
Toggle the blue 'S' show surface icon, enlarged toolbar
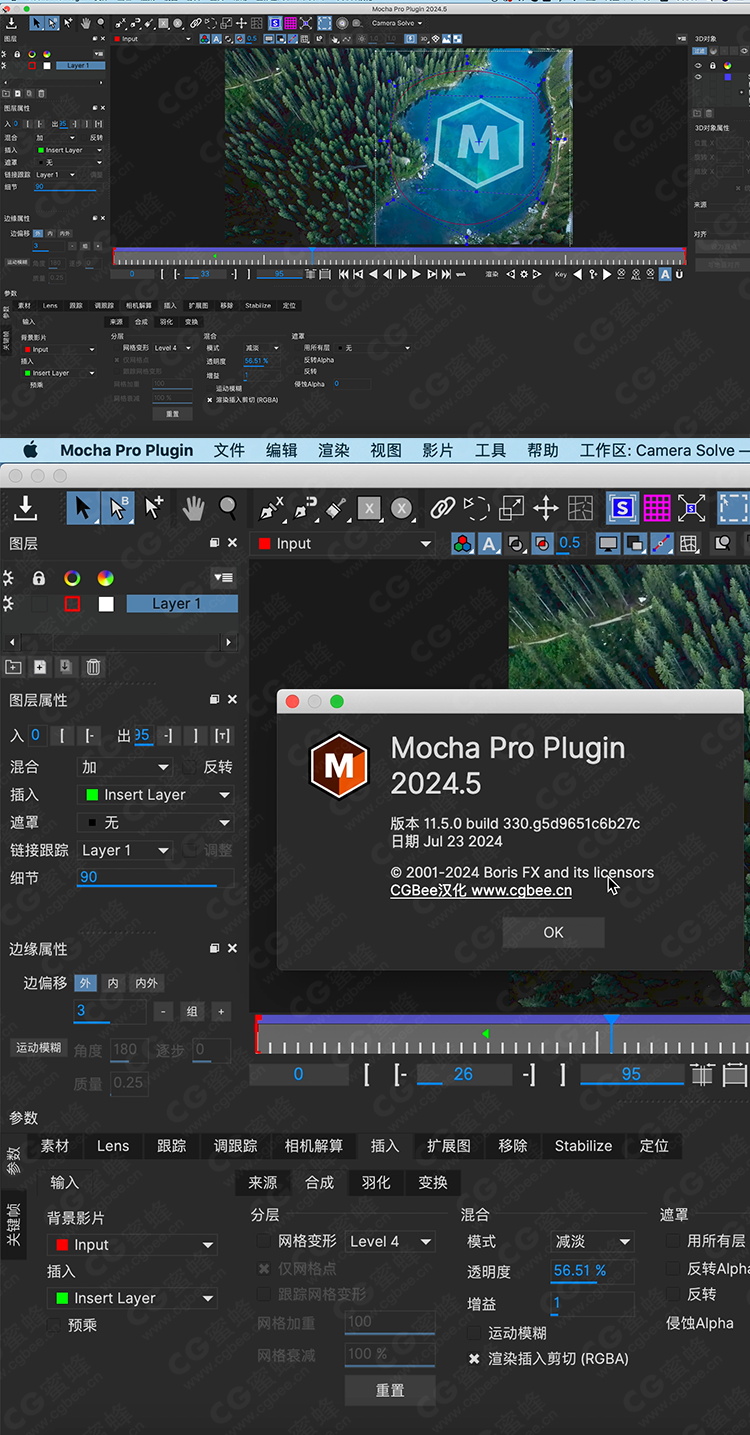pos(622,508)
